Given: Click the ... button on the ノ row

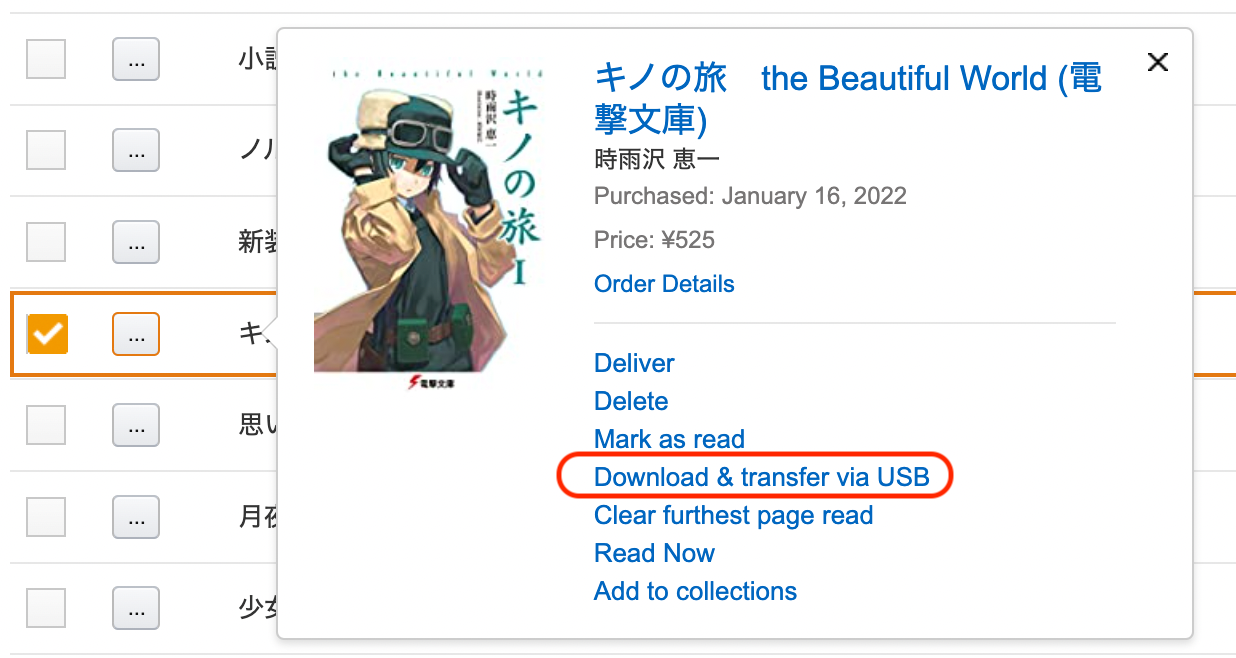Looking at the screenshot, I should 136,150.
